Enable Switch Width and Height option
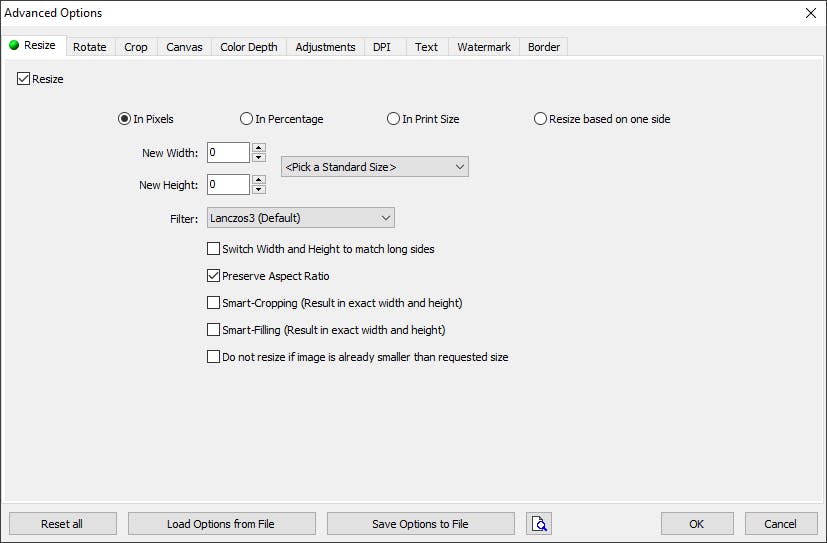 coord(213,249)
